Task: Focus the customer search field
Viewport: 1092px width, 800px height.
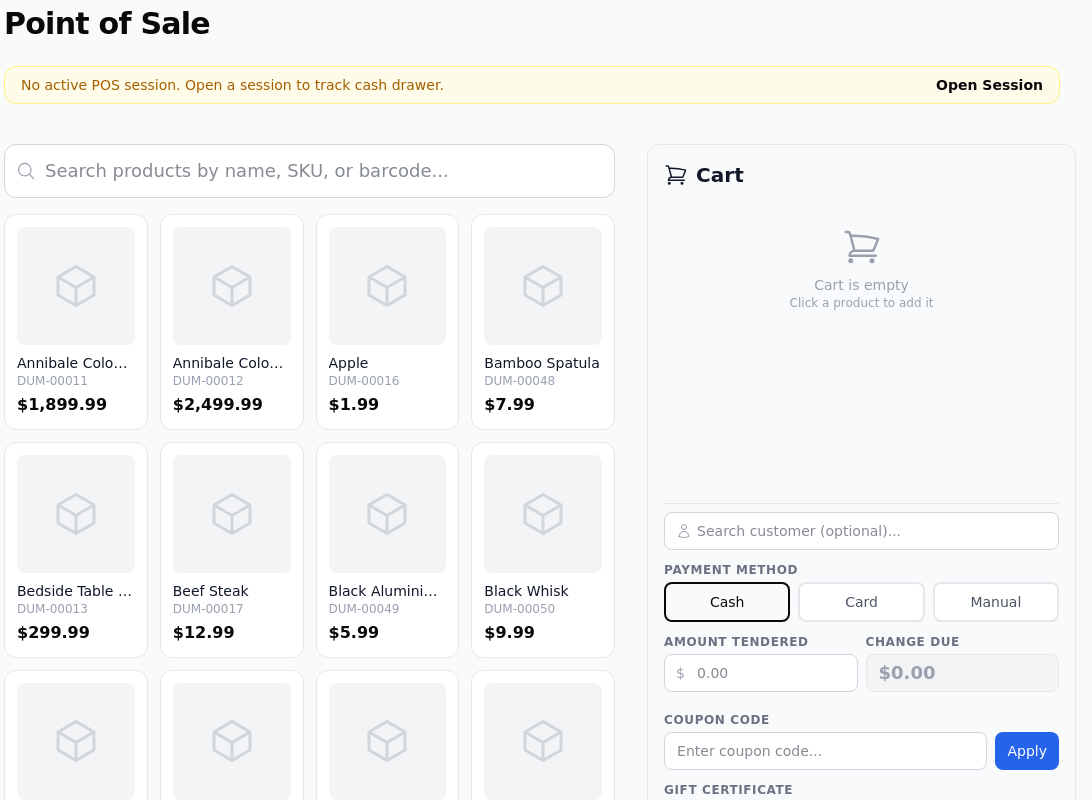Action: pos(861,531)
